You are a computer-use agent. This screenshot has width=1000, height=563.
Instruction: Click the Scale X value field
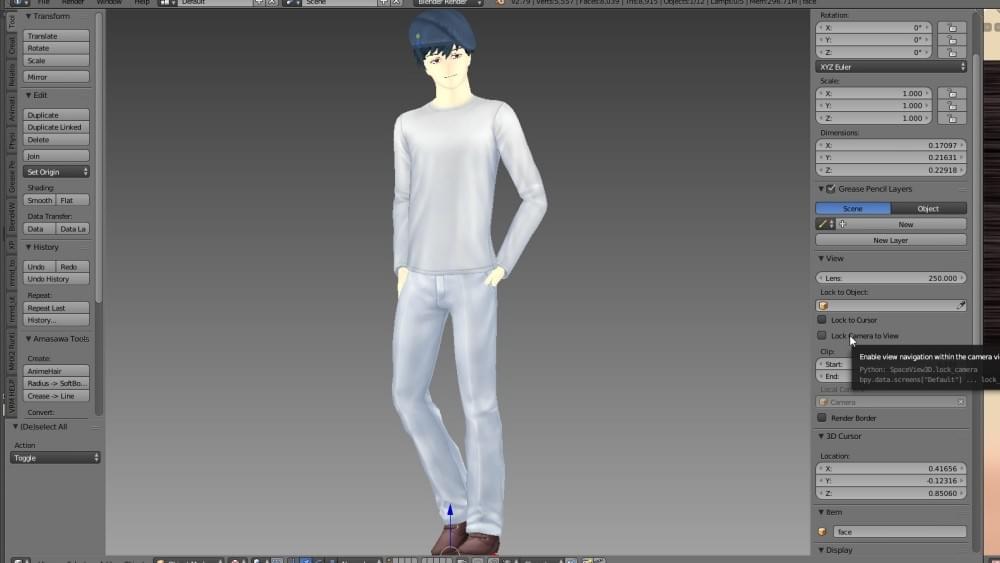pos(874,93)
